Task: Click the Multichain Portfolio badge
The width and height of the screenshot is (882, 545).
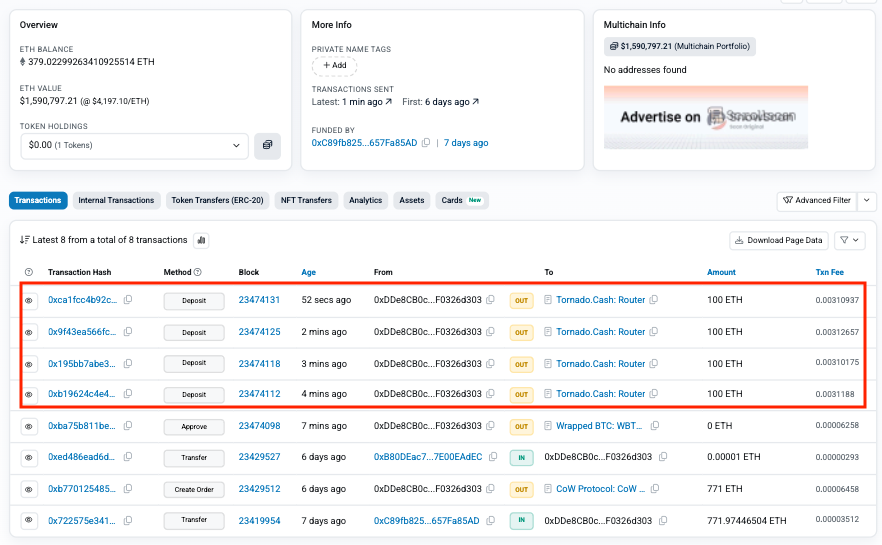Action: coord(680,46)
